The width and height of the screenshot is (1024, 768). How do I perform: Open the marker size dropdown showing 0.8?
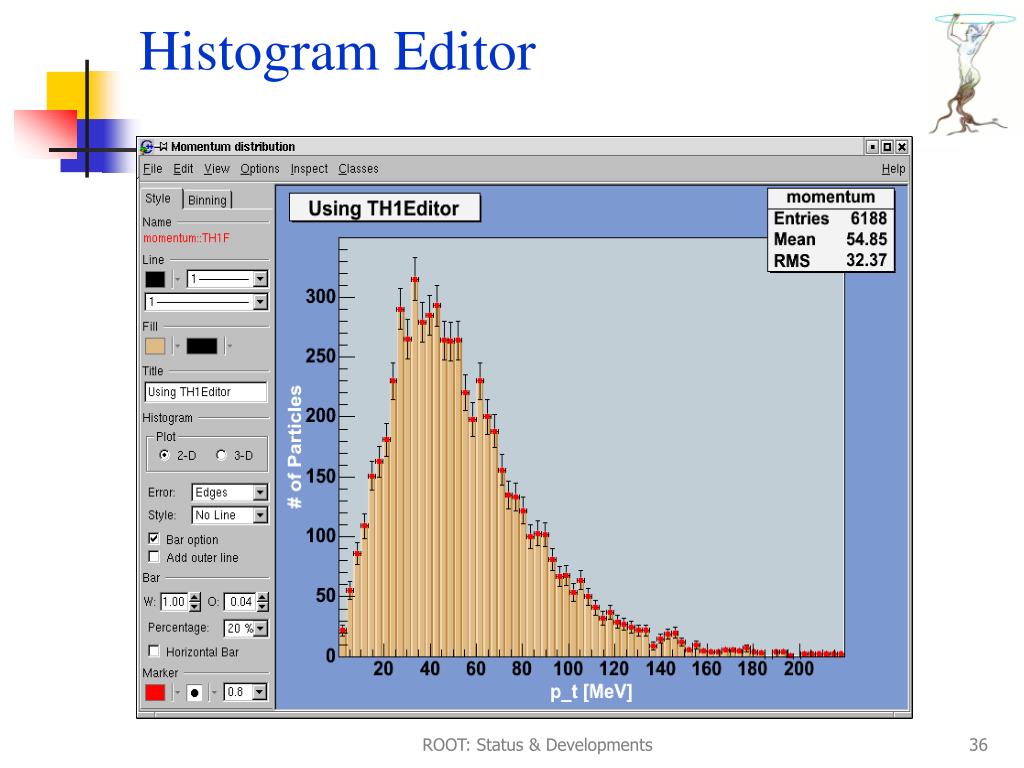[246, 692]
